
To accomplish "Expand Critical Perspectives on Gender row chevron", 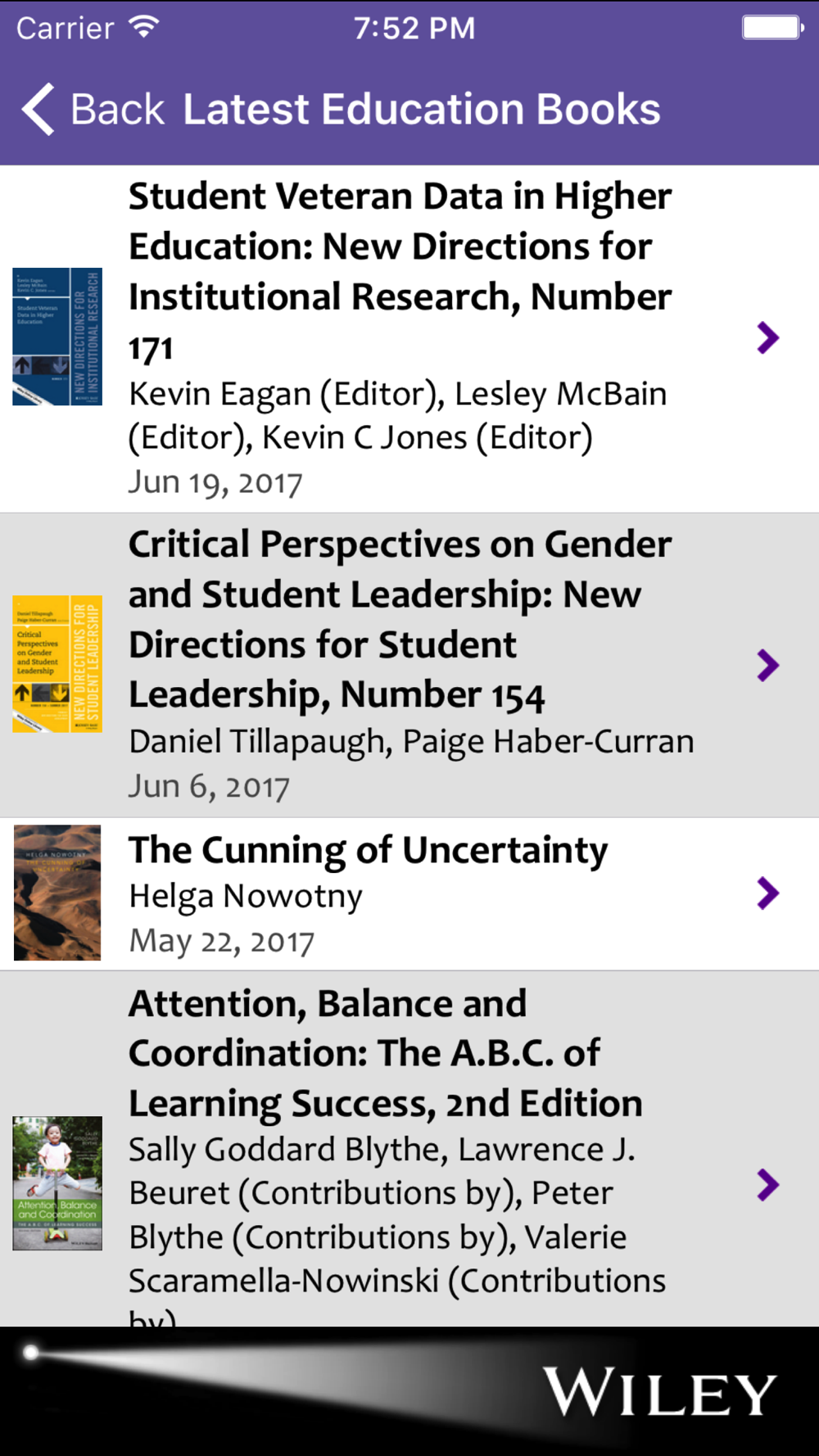I will pos(767,666).
